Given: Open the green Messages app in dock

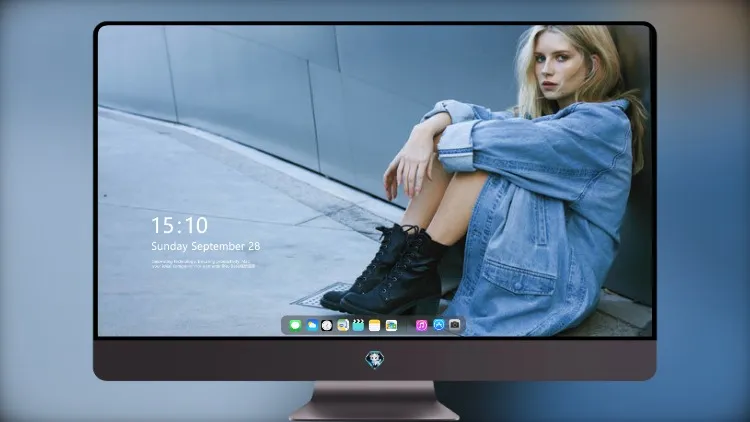Looking at the screenshot, I should click(x=295, y=325).
